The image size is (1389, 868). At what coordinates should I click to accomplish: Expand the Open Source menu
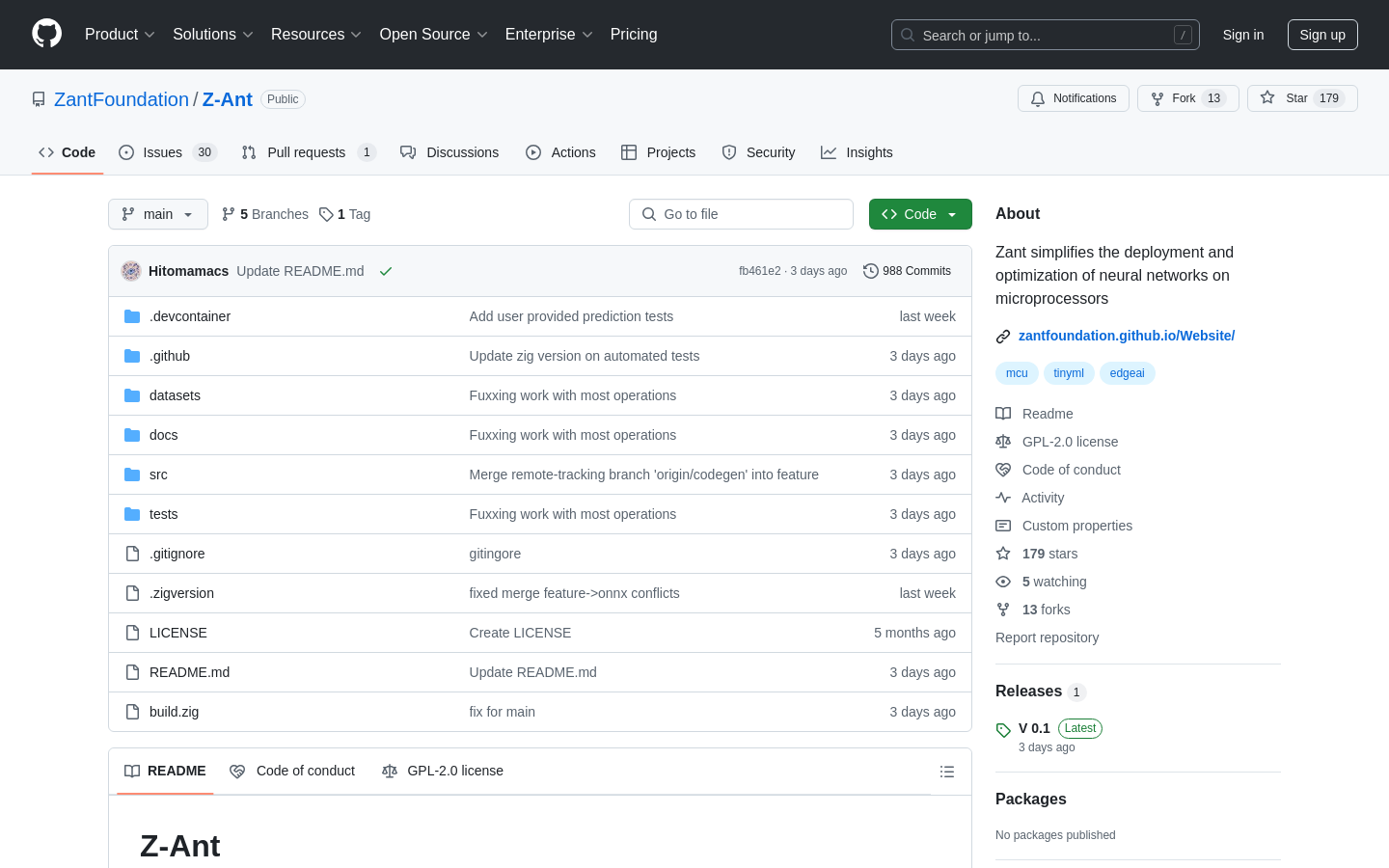tap(434, 34)
